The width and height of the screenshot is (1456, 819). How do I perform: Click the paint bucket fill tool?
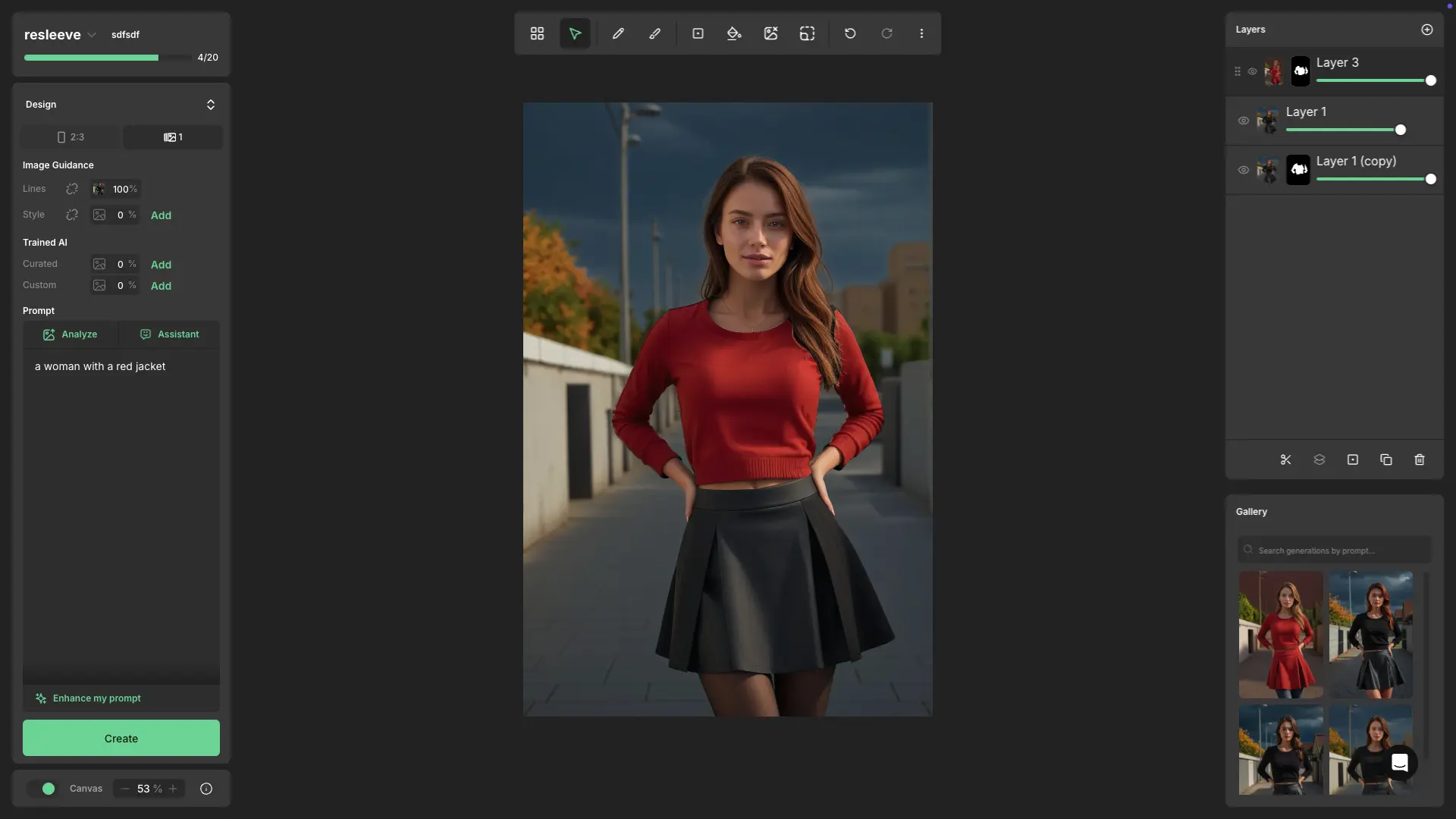pos(733,33)
